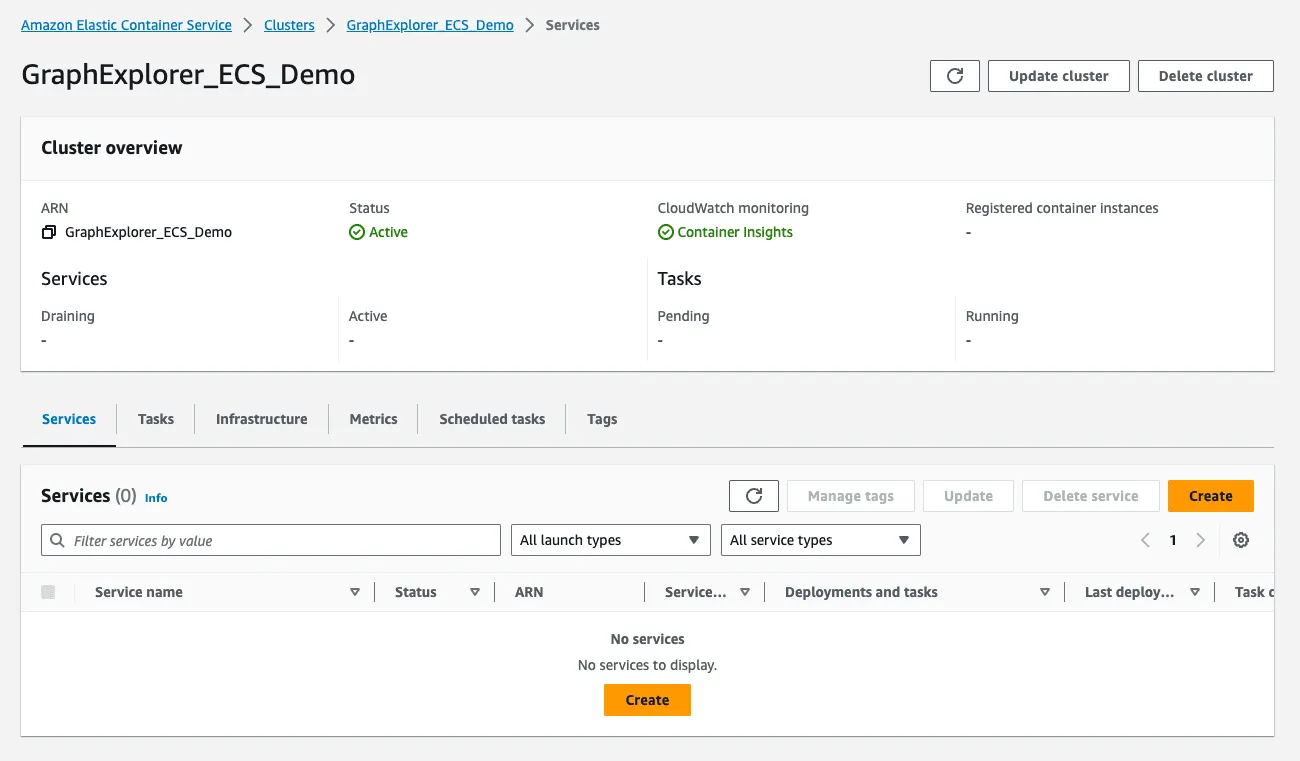Image resolution: width=1300 pixels, height=761 pixels.
Task: Click the Update cluster button
Action: pyautogui.click(x=1059, y=76)
